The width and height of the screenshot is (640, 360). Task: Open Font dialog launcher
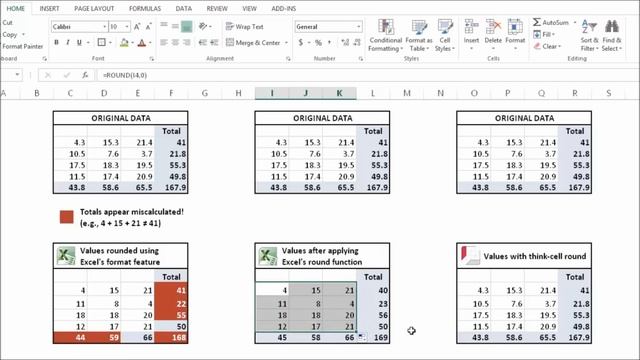151,59
